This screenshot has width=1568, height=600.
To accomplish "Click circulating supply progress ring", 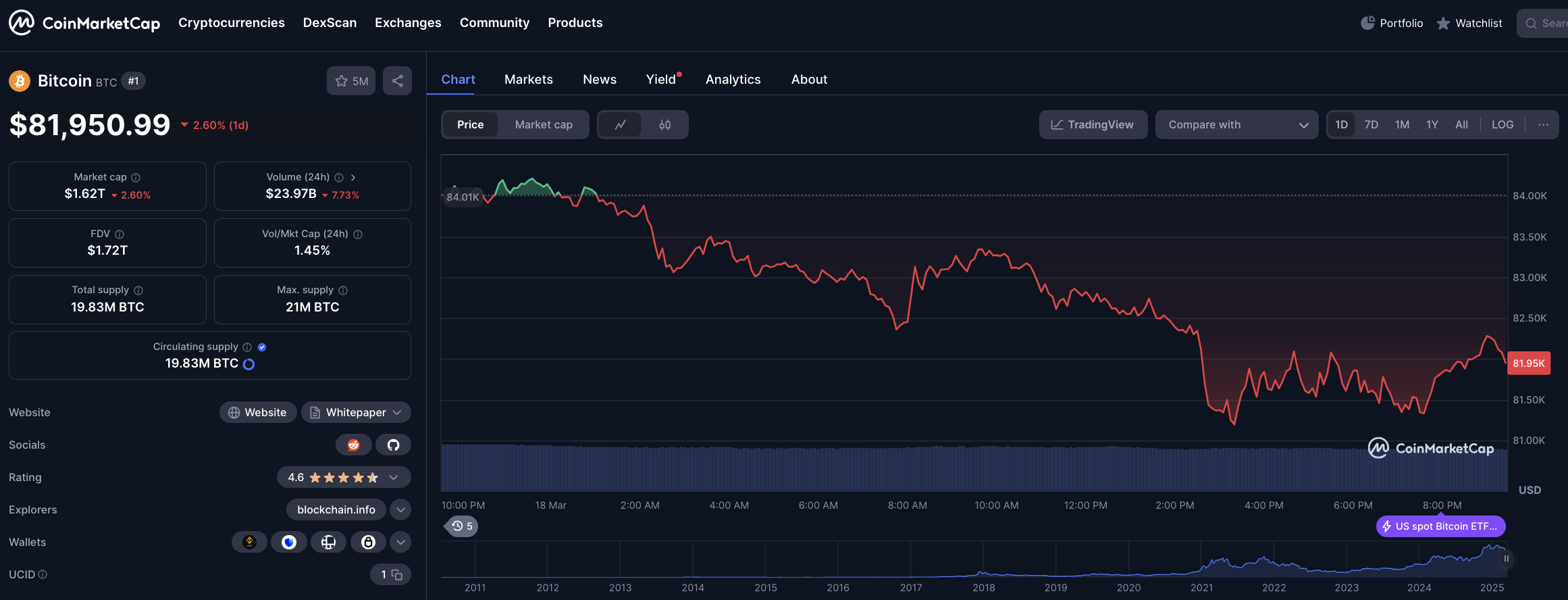I will 249,364.
